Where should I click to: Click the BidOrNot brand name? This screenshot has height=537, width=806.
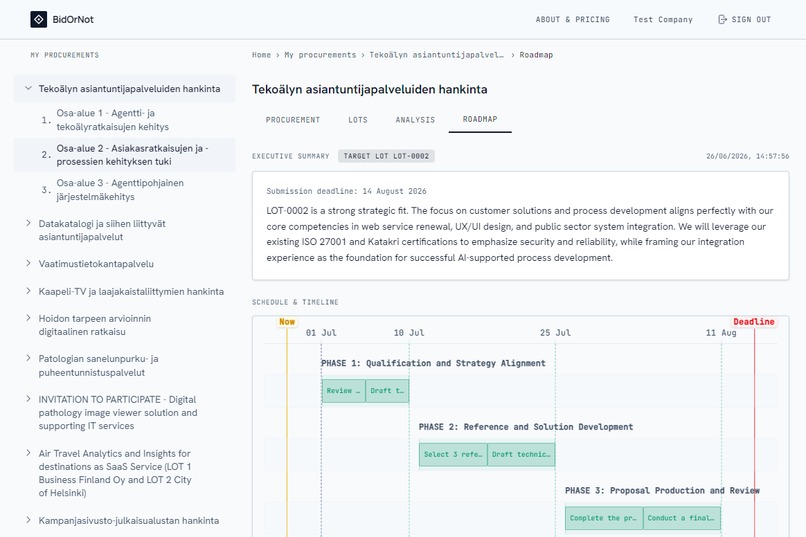(x=73, y=20)
